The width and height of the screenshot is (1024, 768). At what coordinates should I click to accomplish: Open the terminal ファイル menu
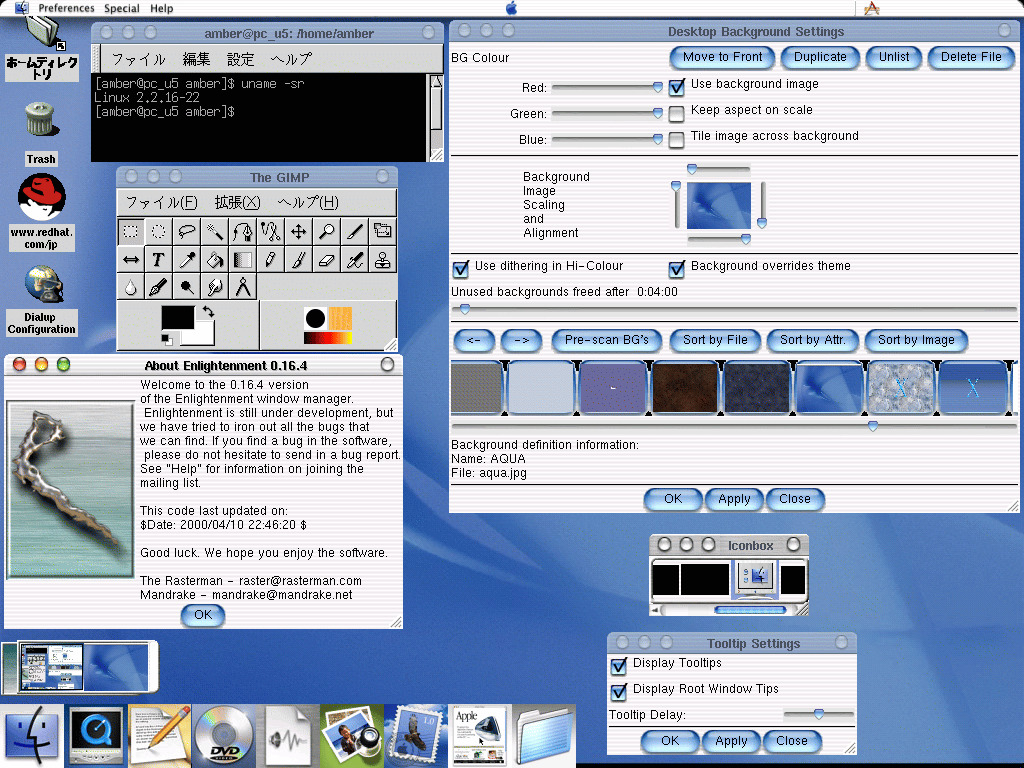pos(138,59)
